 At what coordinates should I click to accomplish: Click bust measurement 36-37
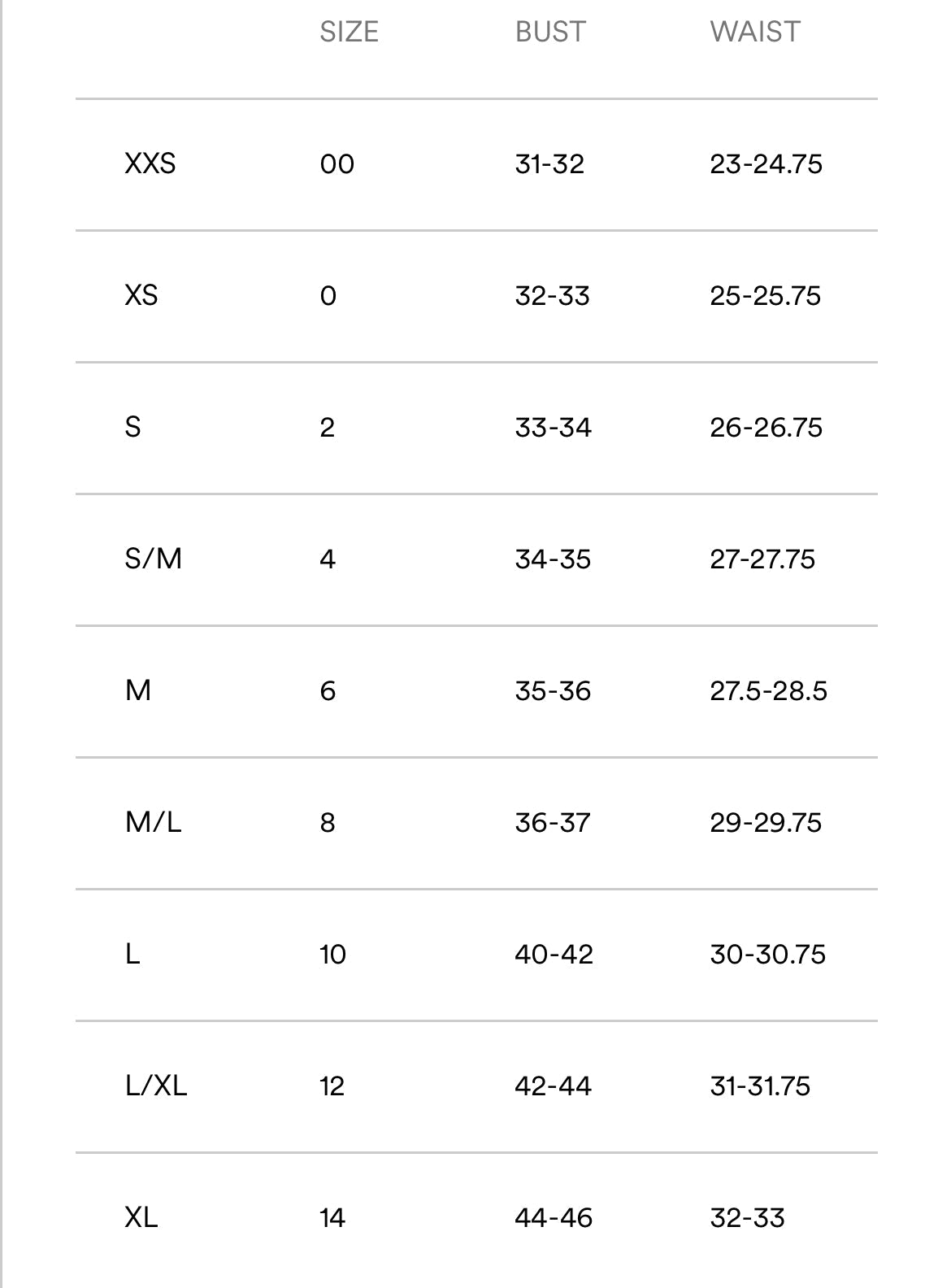[553, 823]
